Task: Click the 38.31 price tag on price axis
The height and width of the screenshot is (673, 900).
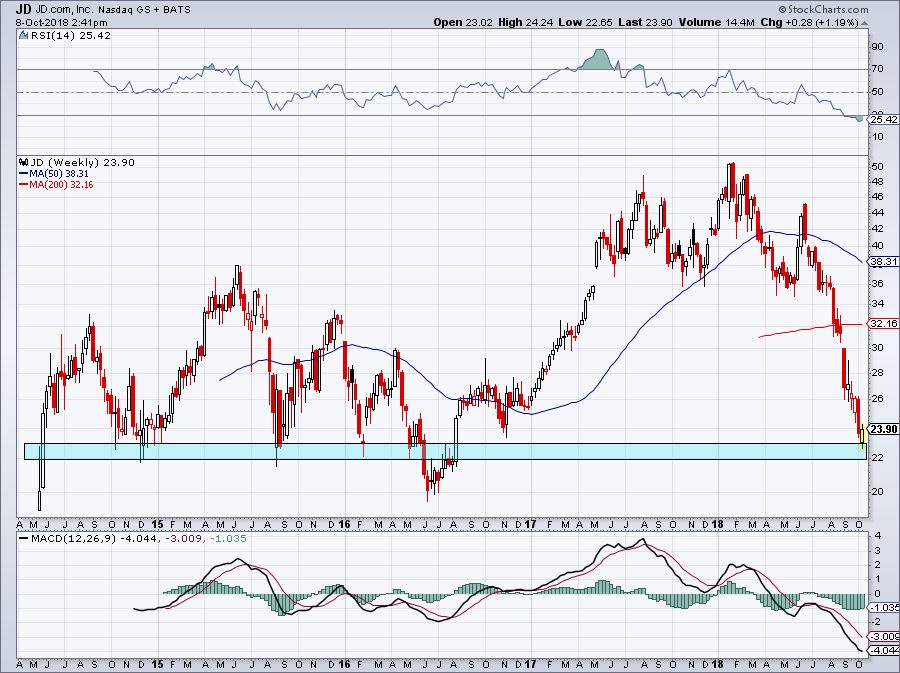Action: pyautogui.click(x=883, y=262)
